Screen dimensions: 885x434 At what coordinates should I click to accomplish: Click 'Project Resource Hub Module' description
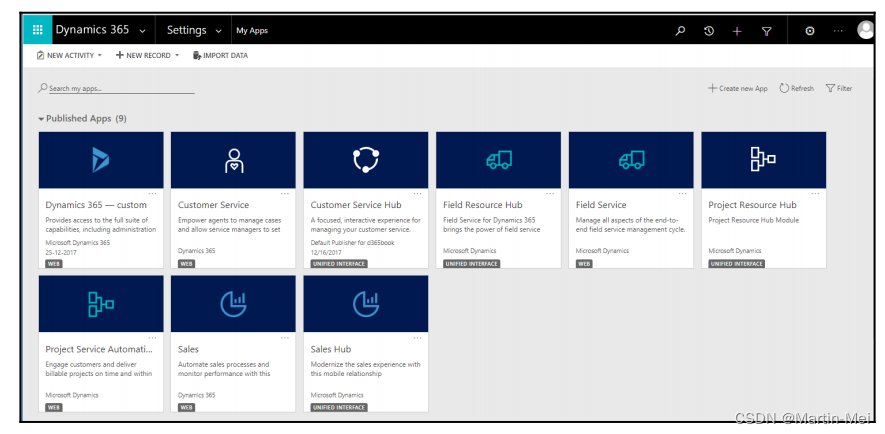(x=753, y=220)
